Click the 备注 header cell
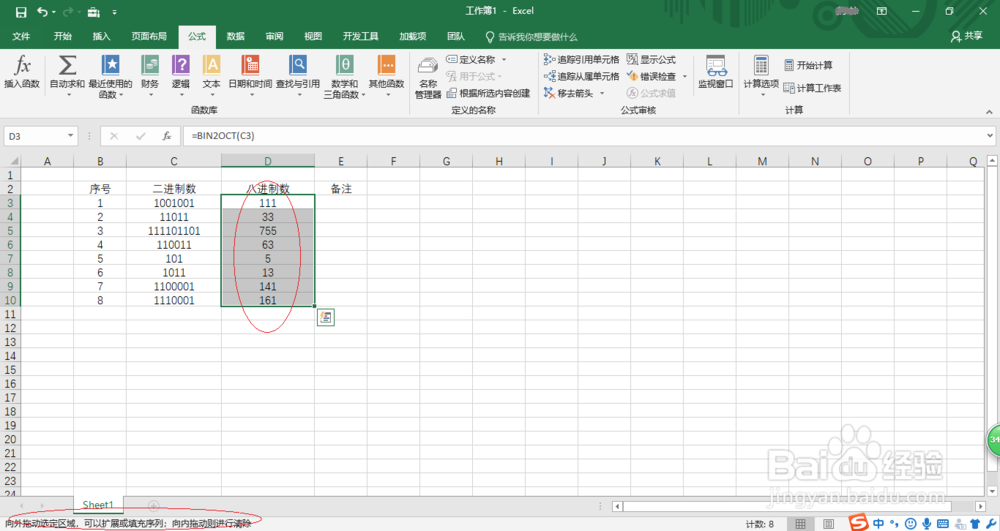This screenshot has height=531, width=1000. click(x=341, y=189)
